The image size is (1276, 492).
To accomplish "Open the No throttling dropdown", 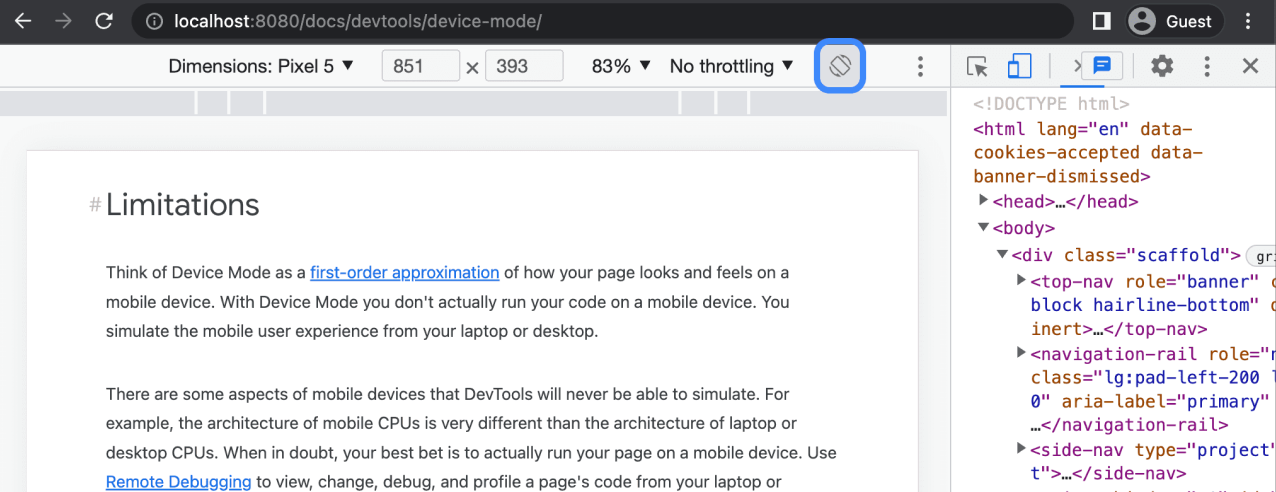I will pos(731,67).
